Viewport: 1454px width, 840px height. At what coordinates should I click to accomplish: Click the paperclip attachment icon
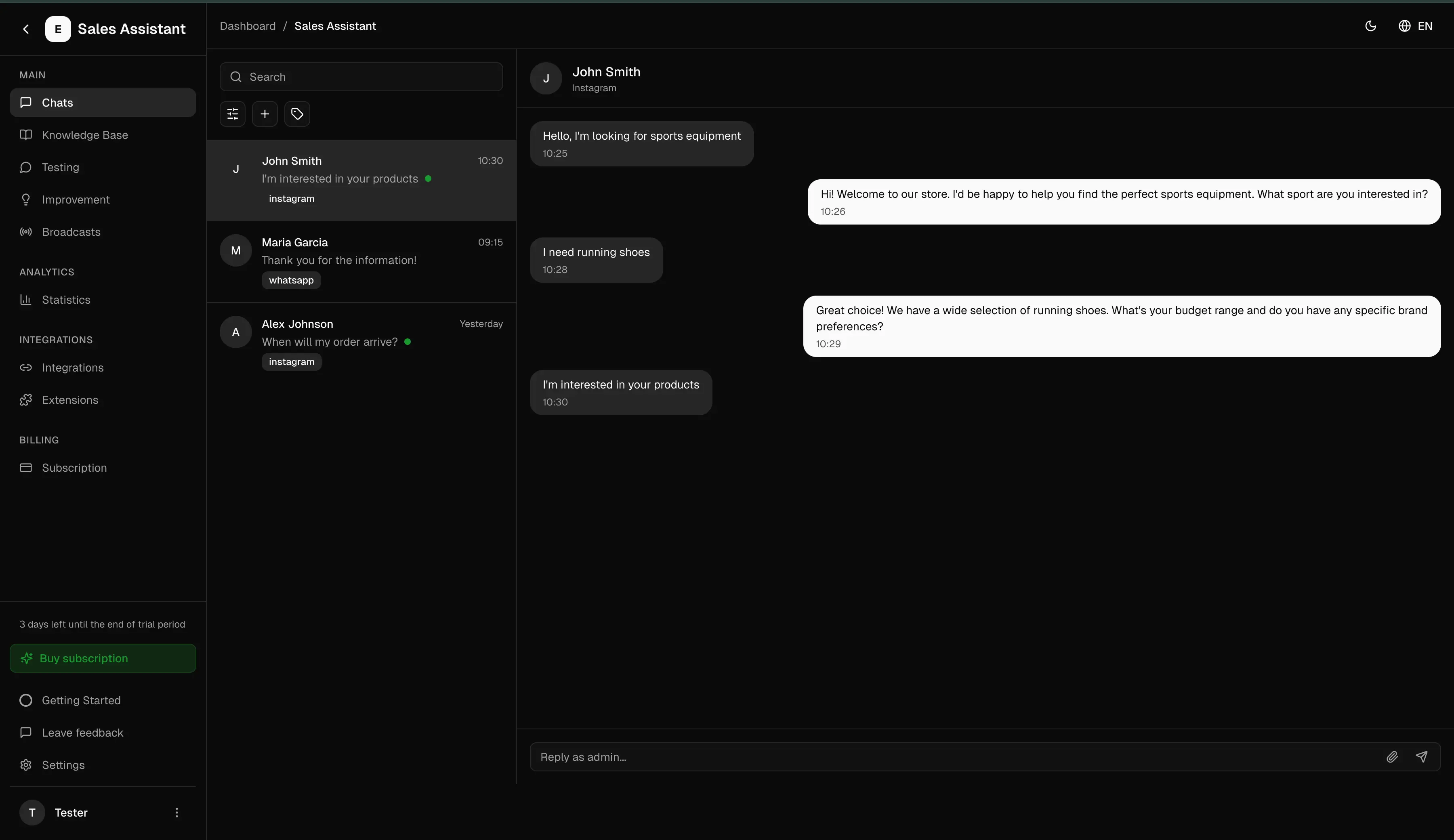coord(1392,757)
